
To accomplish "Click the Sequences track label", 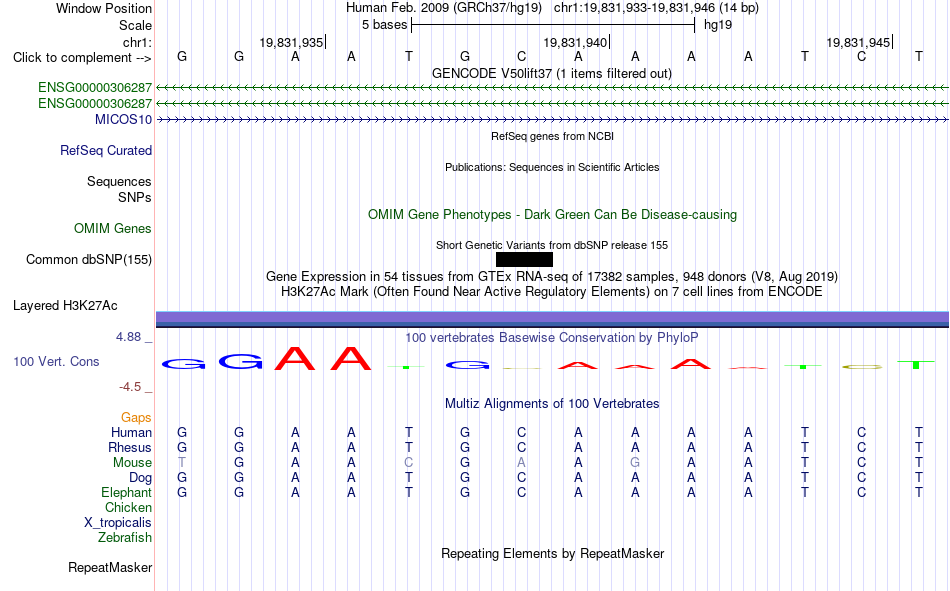I will (119, 181).
